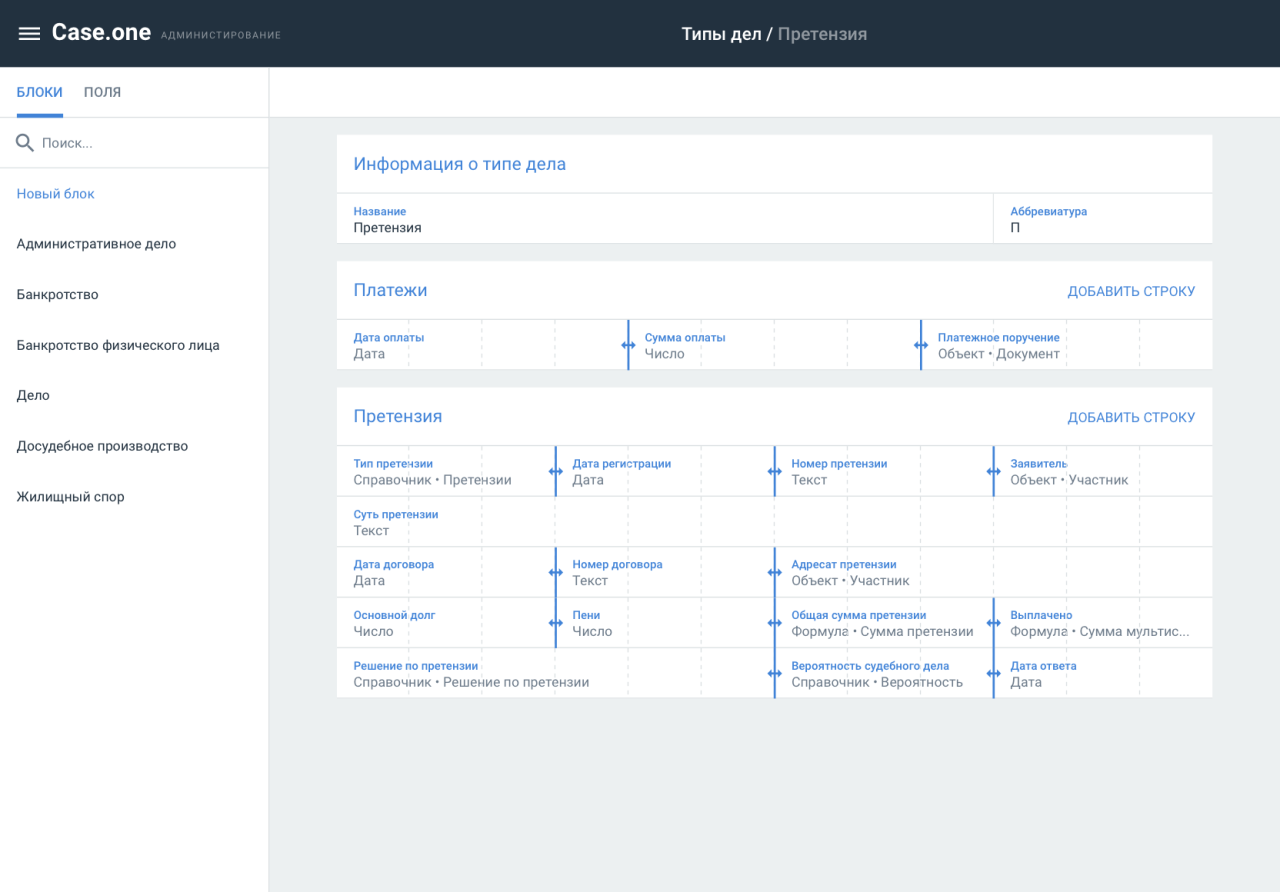
Task: Click resize handle before Номер претензии
Action: pyautogui.click(x=775, y=471)
